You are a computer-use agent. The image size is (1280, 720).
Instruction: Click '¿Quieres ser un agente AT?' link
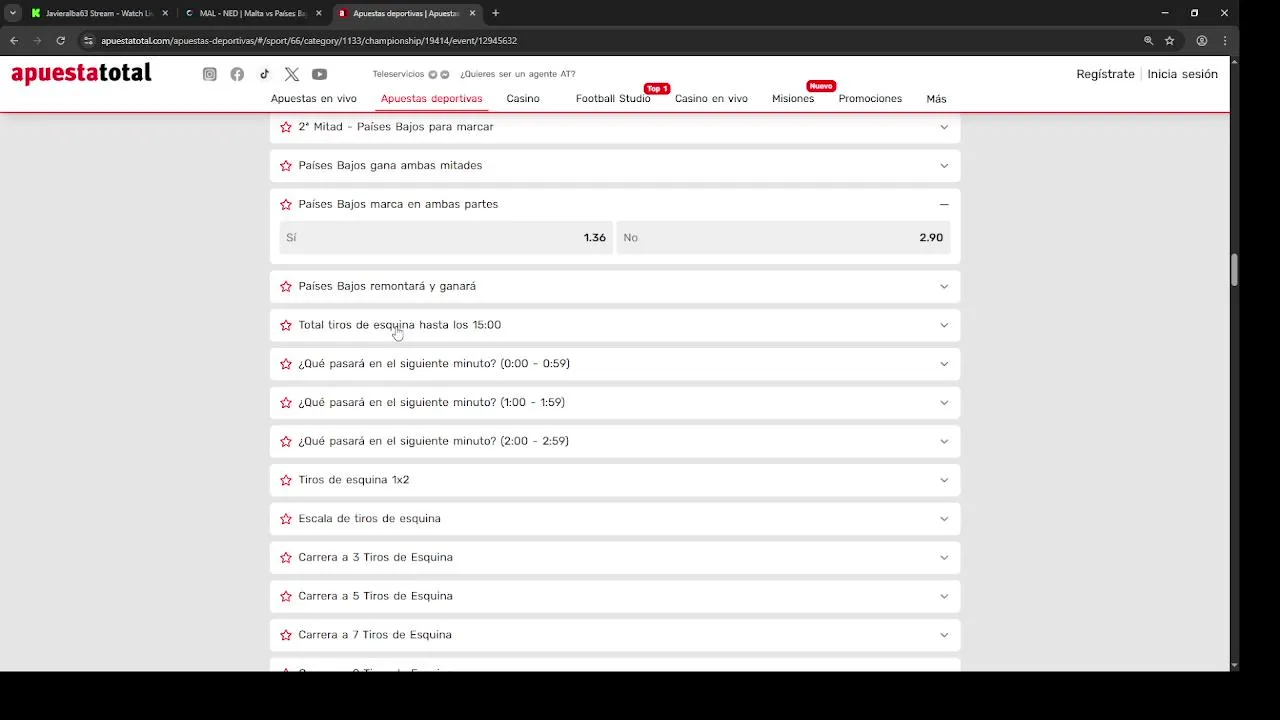[517, 74]
